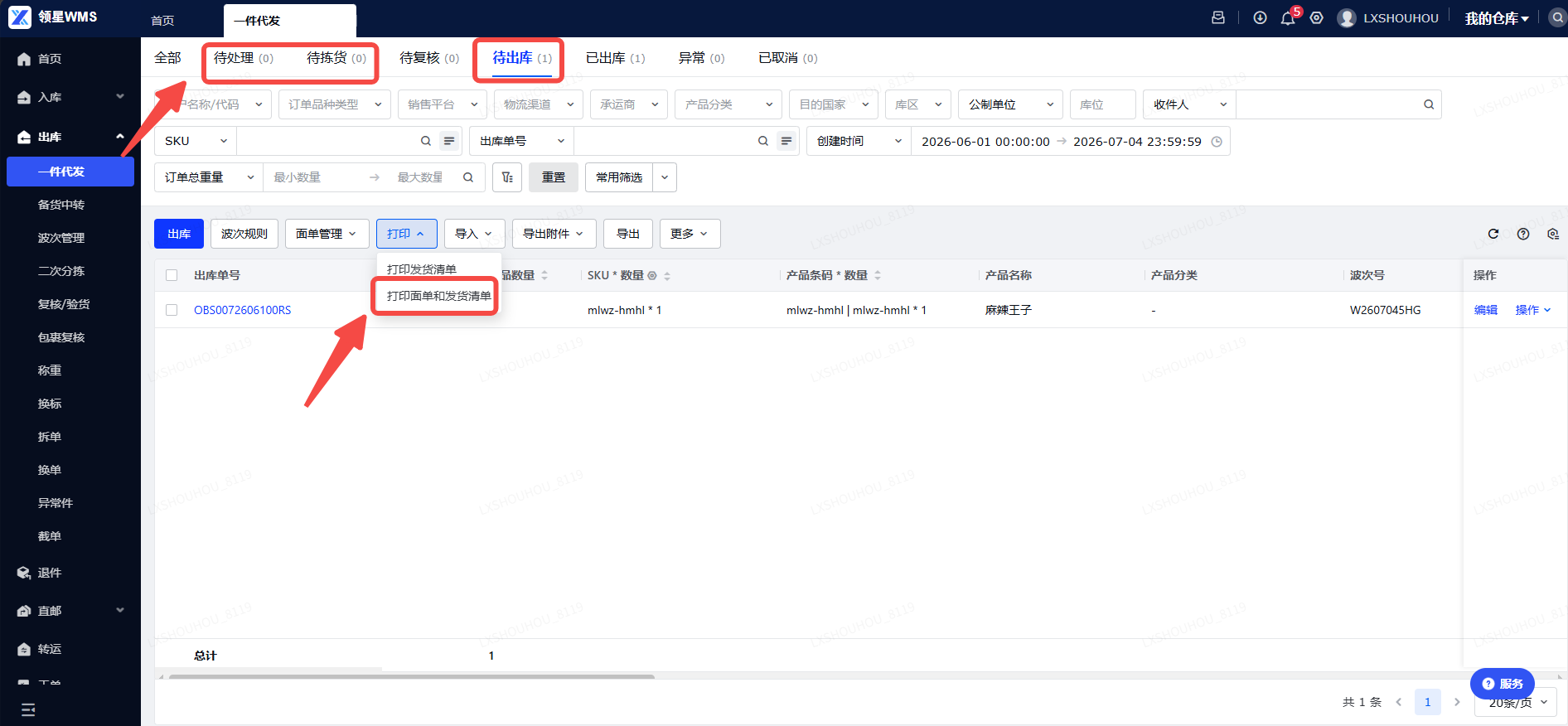Open 操作 dropdown in row

(x=1533, y=310)
